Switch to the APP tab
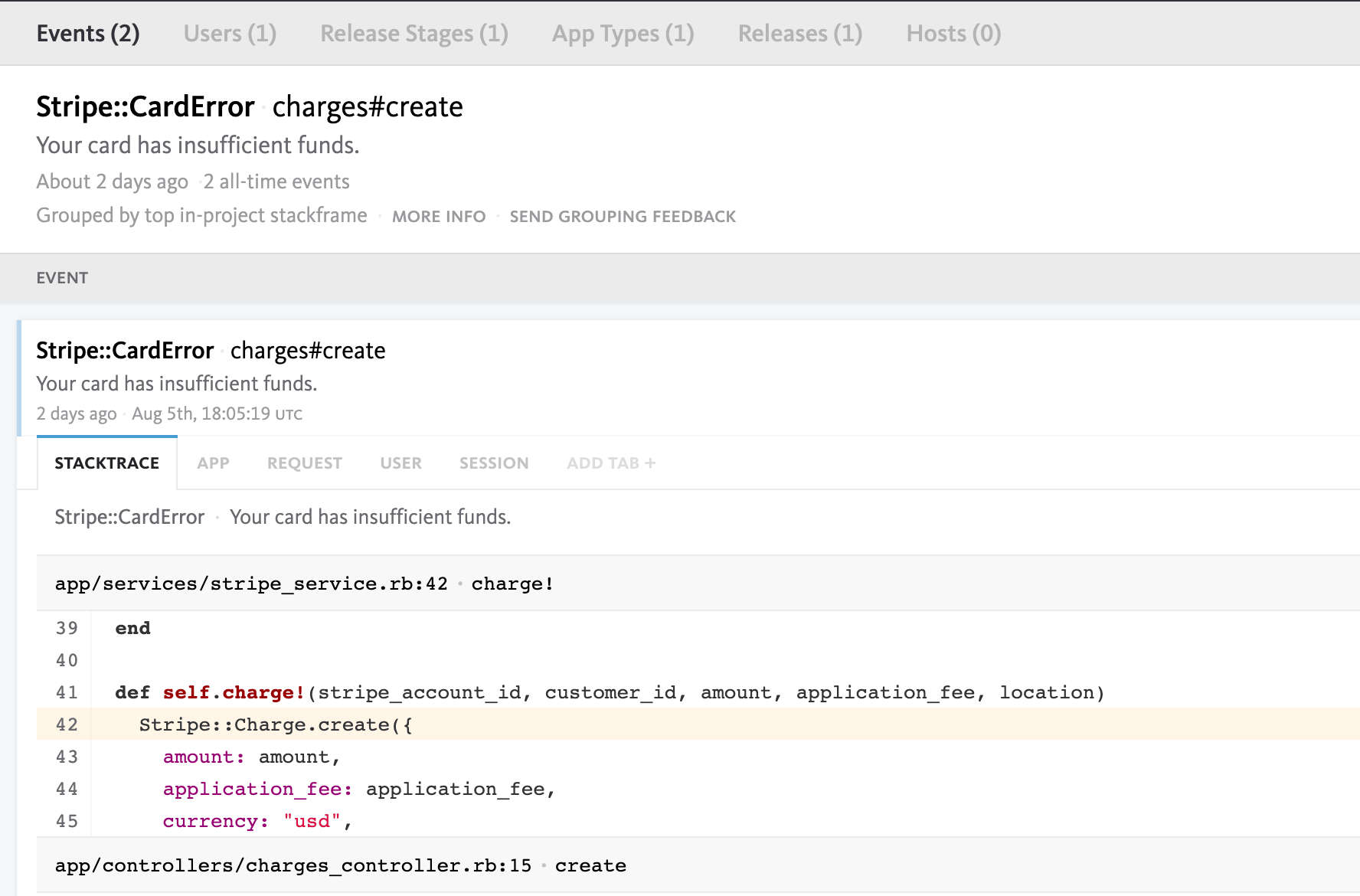Viewport: 1360px width, 896px height. pos(213,463)
